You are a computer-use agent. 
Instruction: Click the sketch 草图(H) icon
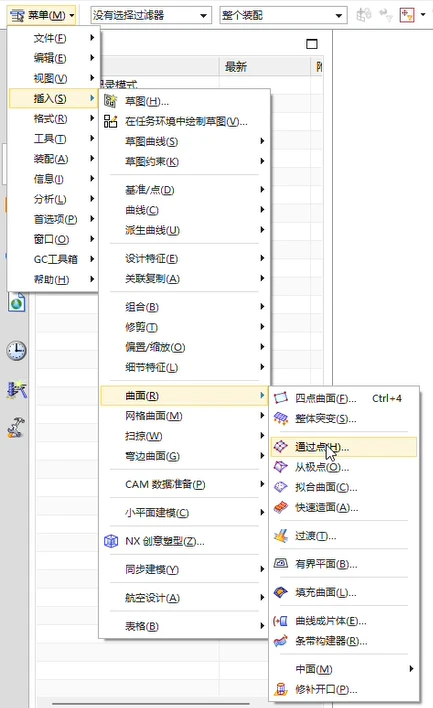tap(111, 101)
